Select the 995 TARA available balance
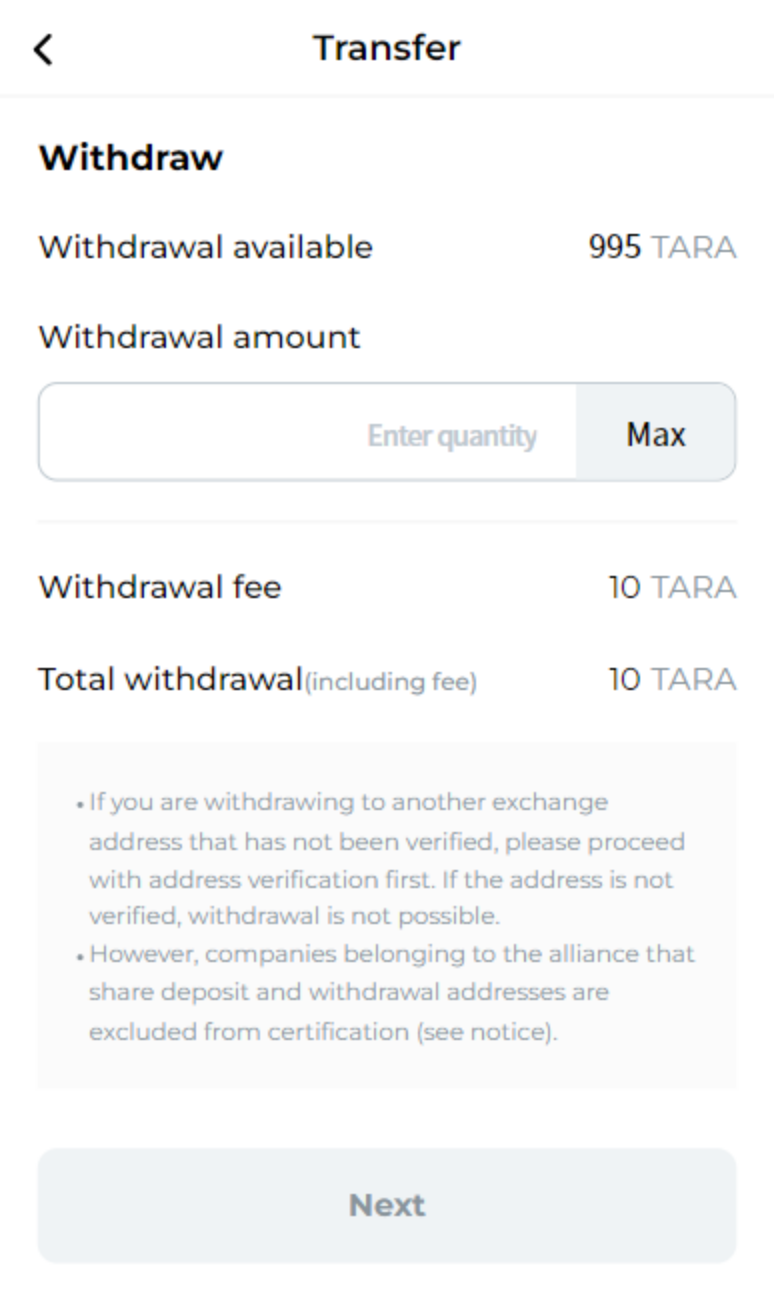Screen dimensions: 774x1290 pyautogui.click(x=662, y=247)
